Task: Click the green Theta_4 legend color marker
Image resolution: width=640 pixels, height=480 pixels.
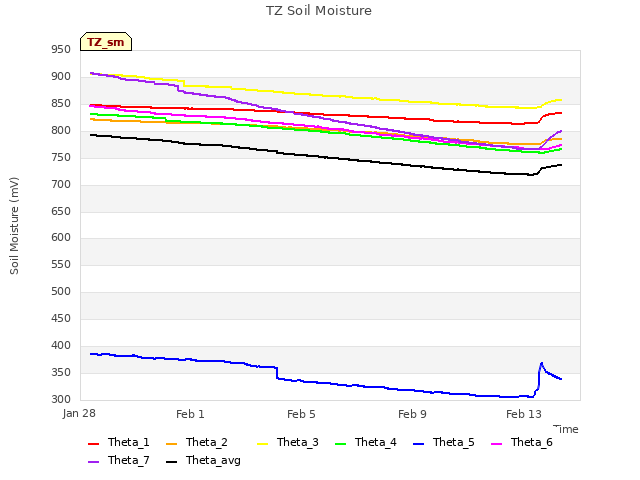Action: [x=340, y=444]
